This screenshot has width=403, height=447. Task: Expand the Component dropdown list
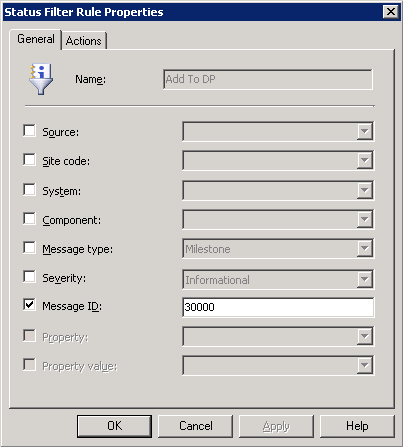click(x=365, y=219)
